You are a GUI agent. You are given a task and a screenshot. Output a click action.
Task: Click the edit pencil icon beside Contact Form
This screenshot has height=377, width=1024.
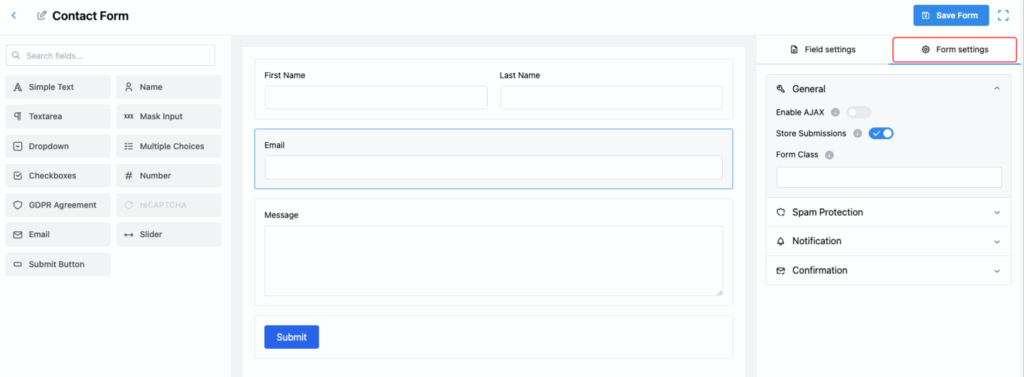[42, 16]
